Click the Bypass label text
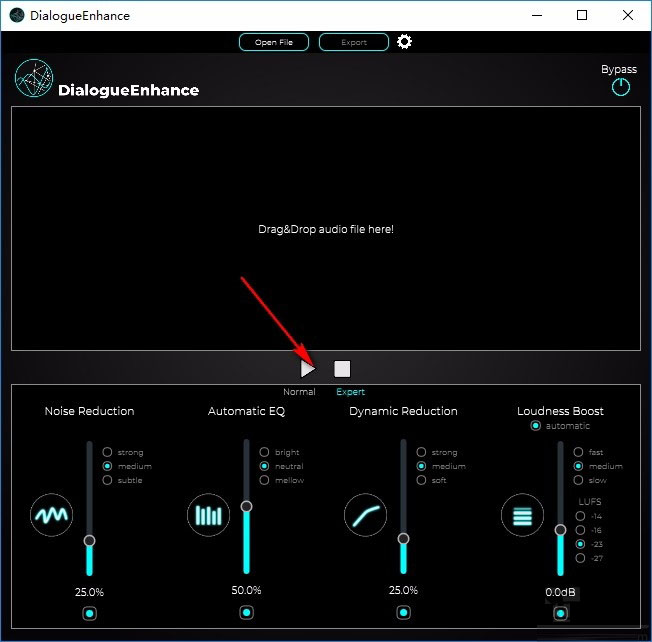 point(619,69)
